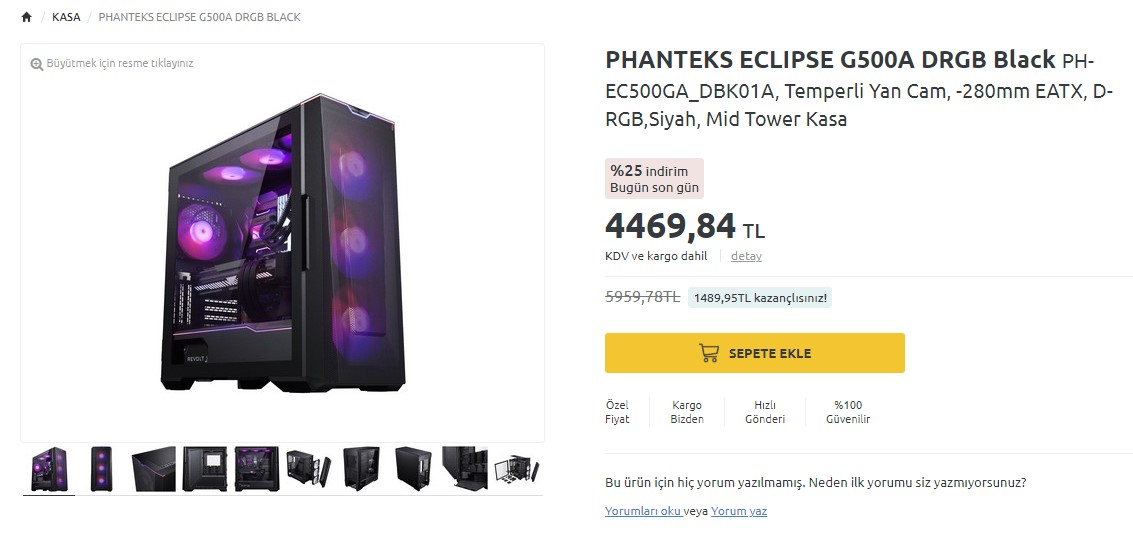The height and width of the screenshot is (554, 1133).
Task: Select the last thumbnail with exploded case parts
Action: [517, 468]
